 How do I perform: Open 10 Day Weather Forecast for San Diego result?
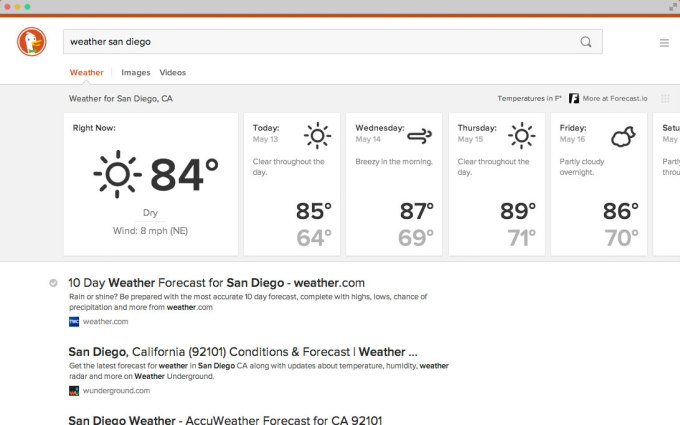(217, 283)
